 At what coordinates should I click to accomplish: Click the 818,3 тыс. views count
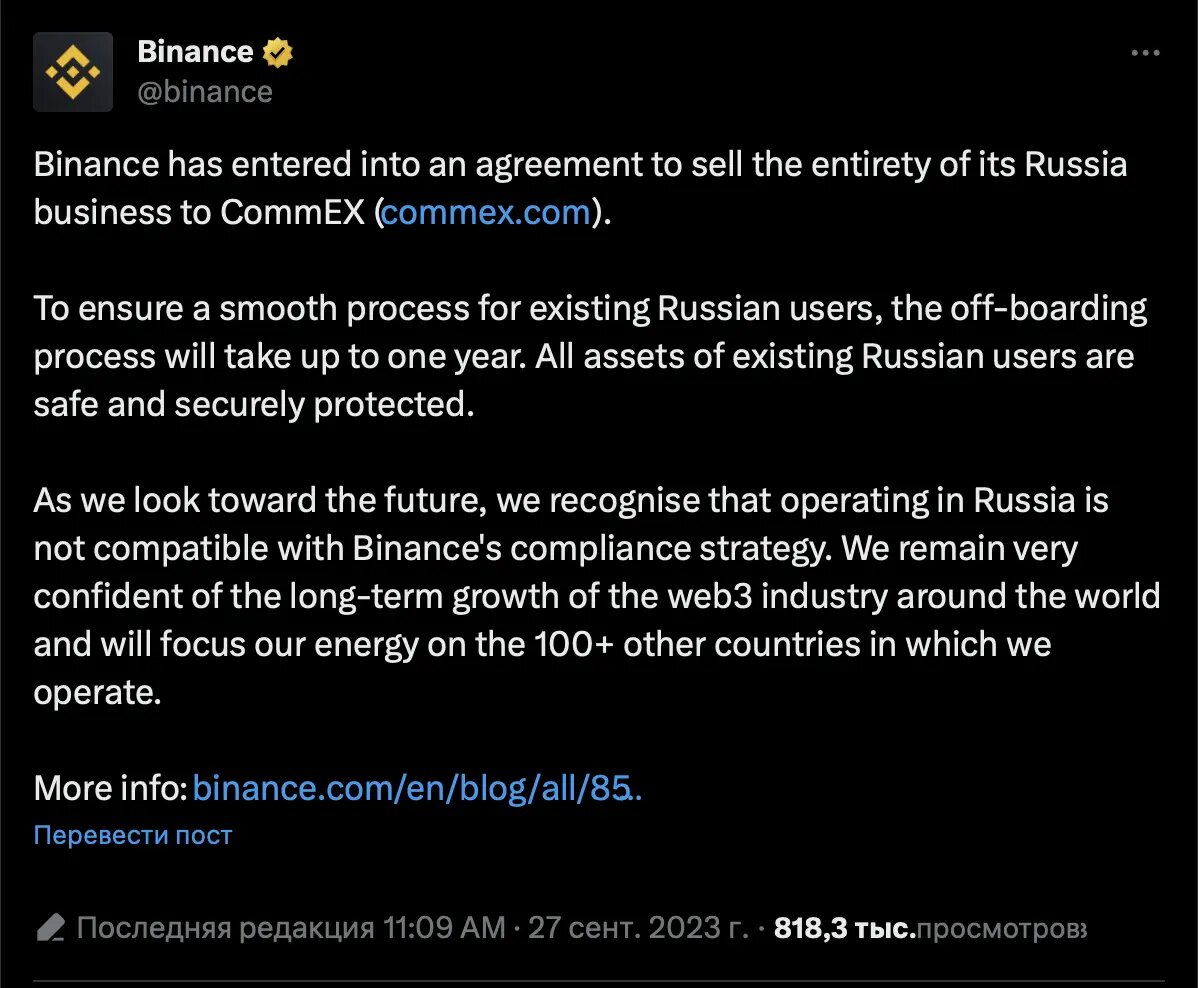844,928
